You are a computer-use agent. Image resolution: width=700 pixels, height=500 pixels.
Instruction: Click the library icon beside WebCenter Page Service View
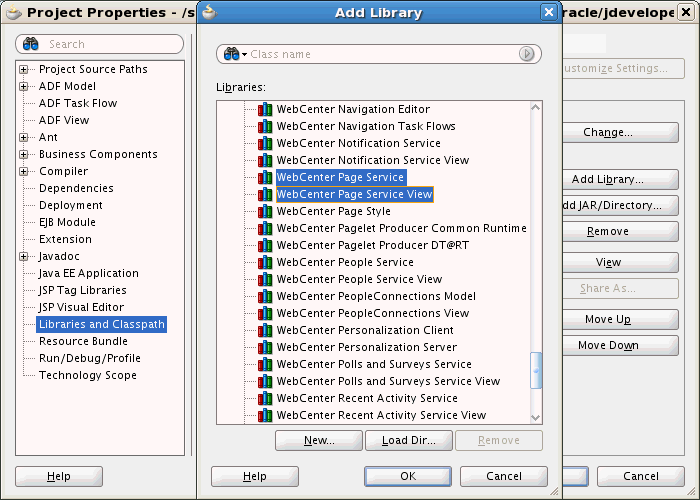click(x=265, y=194)
